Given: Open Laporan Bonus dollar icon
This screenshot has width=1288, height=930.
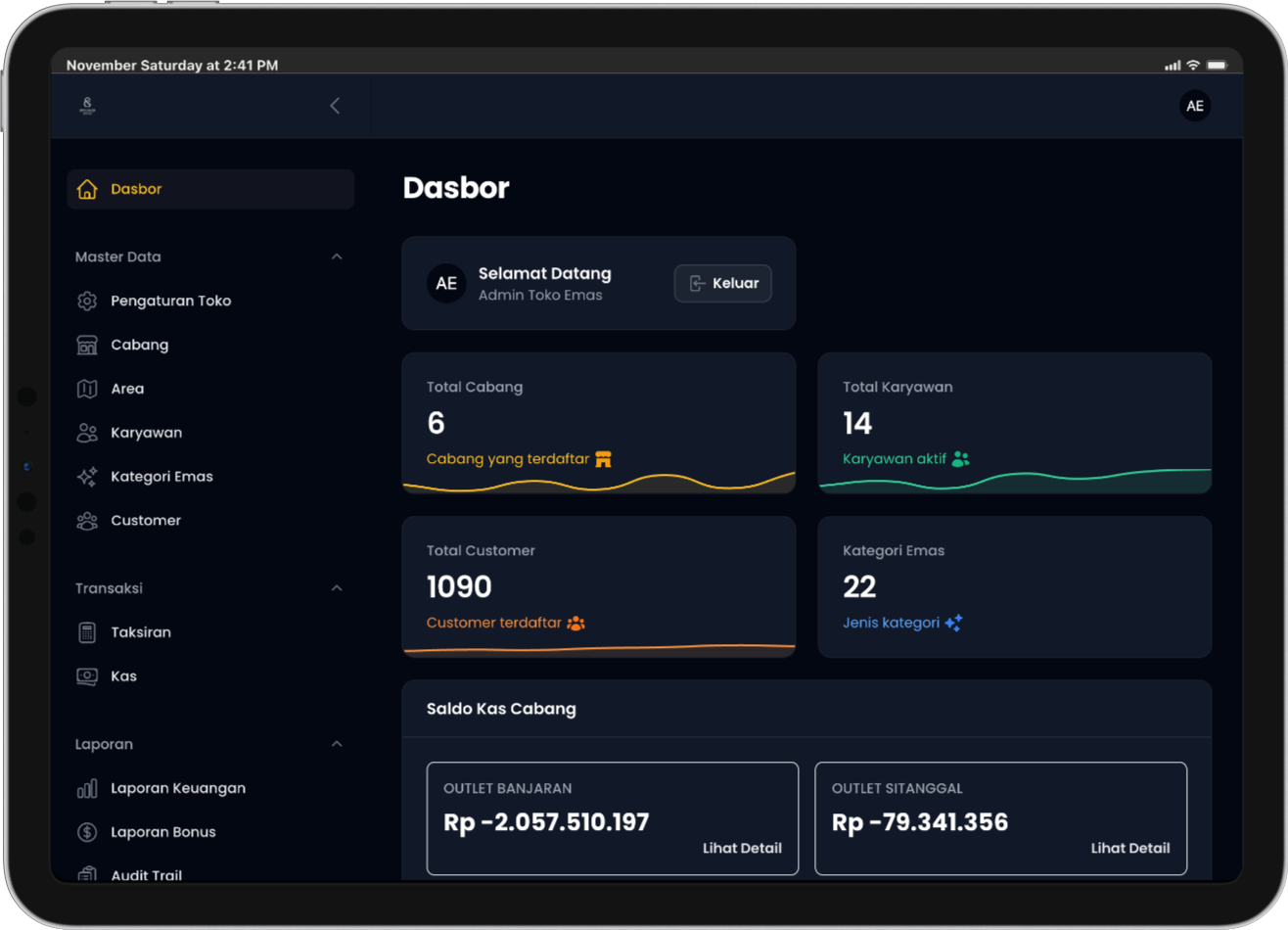Looking at the screenshot, I should (x=87, y=832).
